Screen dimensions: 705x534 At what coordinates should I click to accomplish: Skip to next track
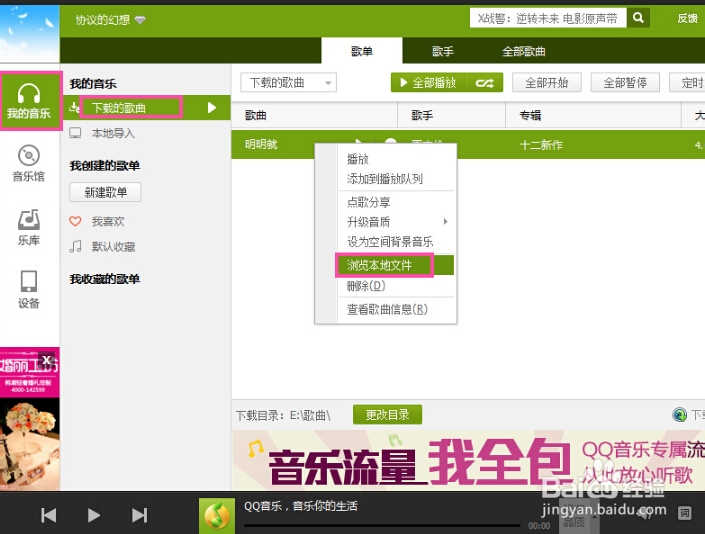coord(139,515)
